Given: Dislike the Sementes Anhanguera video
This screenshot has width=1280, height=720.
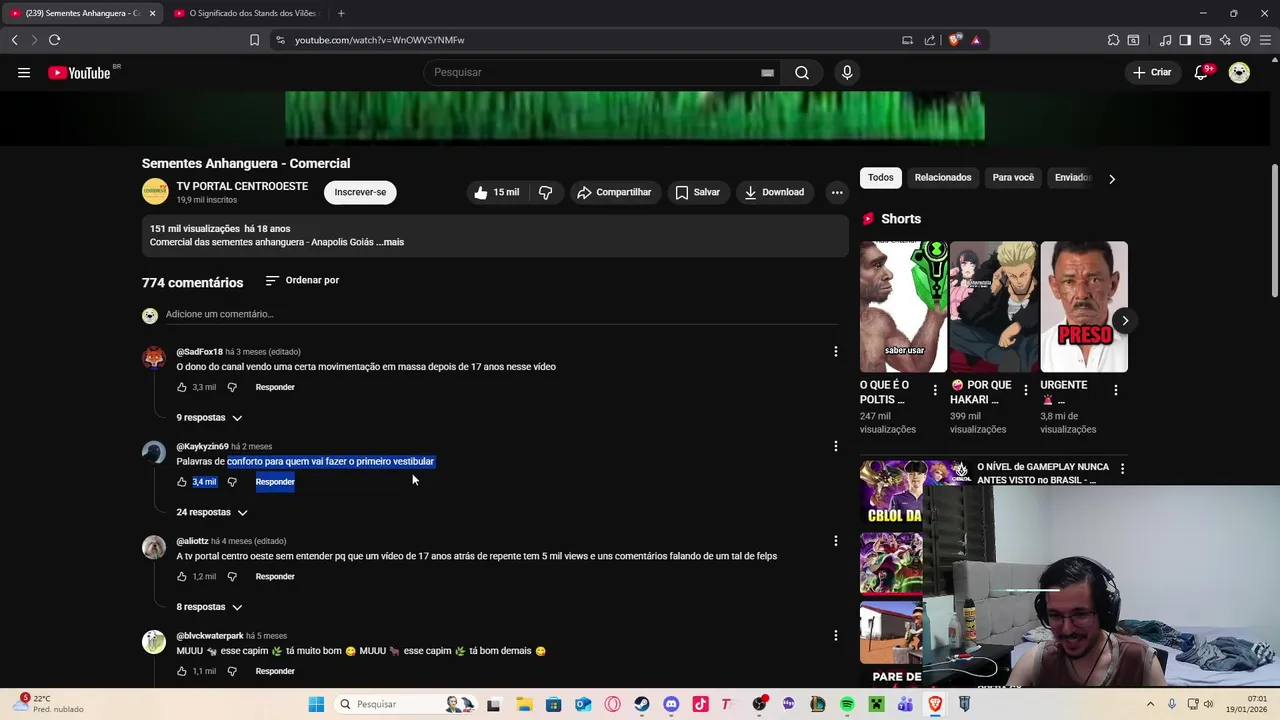Looking at the screenshot, I should [546, 192].
